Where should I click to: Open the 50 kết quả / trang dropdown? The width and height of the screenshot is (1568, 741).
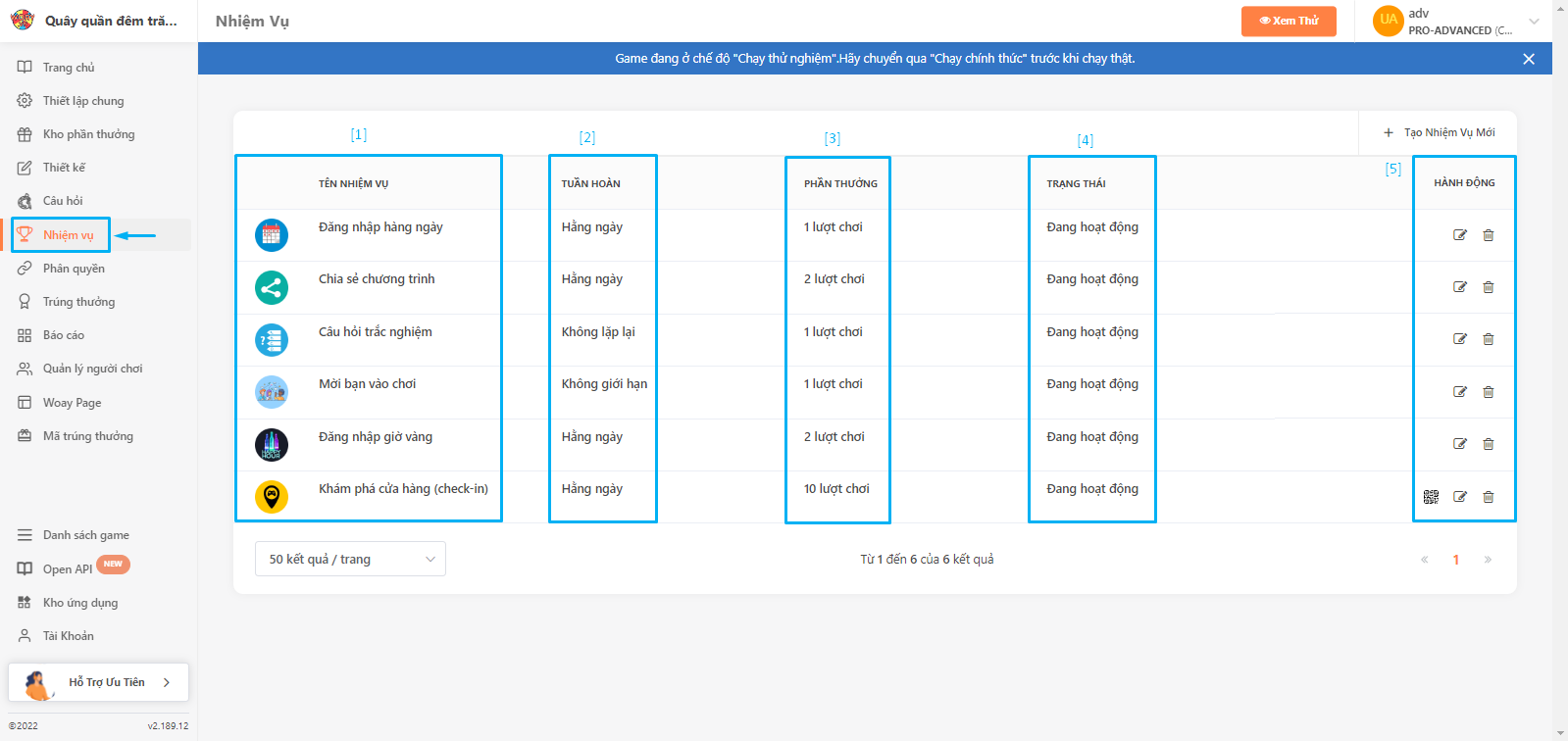[x=350, y=559]
